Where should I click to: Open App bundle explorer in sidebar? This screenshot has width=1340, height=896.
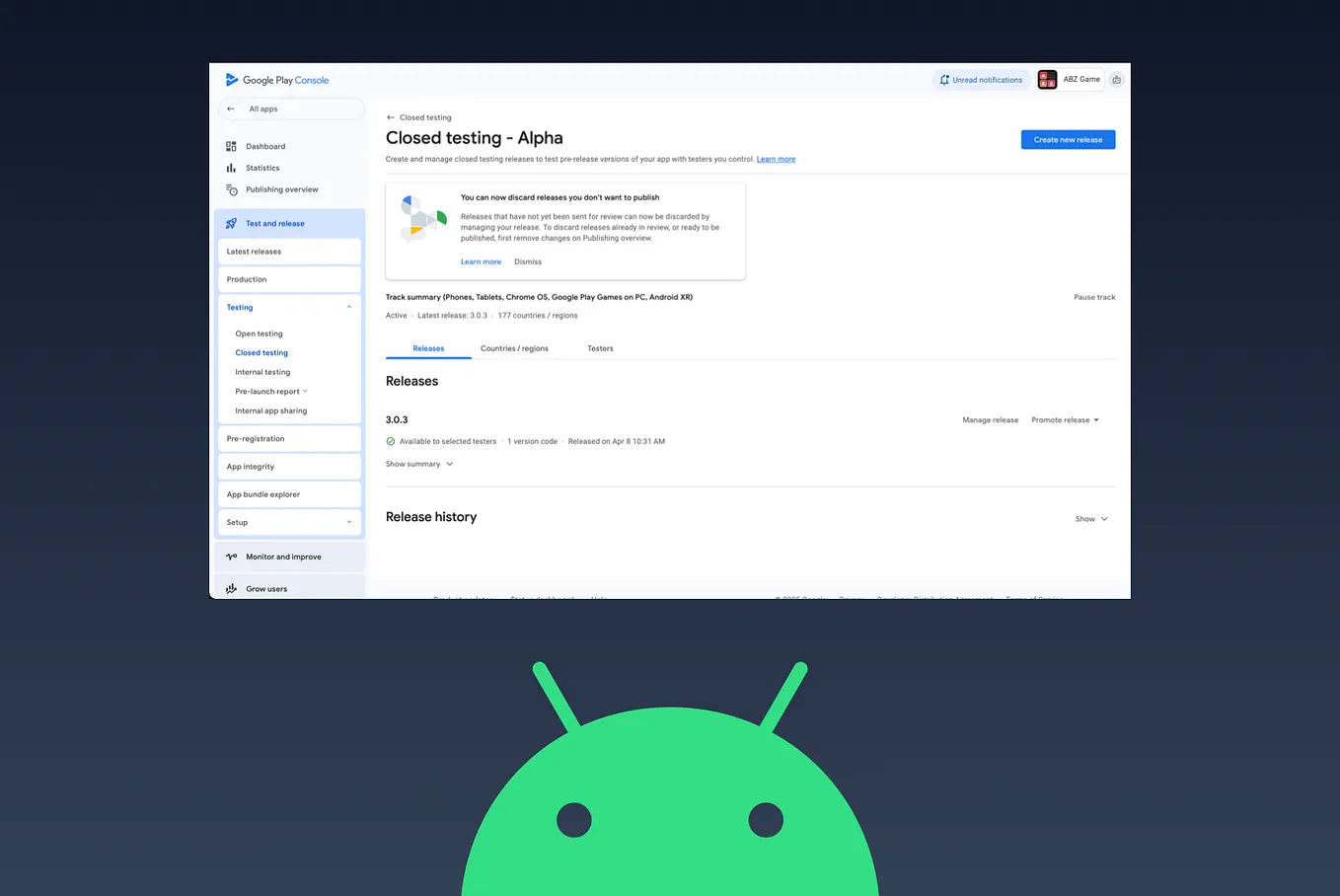click(x=289, y=494)
